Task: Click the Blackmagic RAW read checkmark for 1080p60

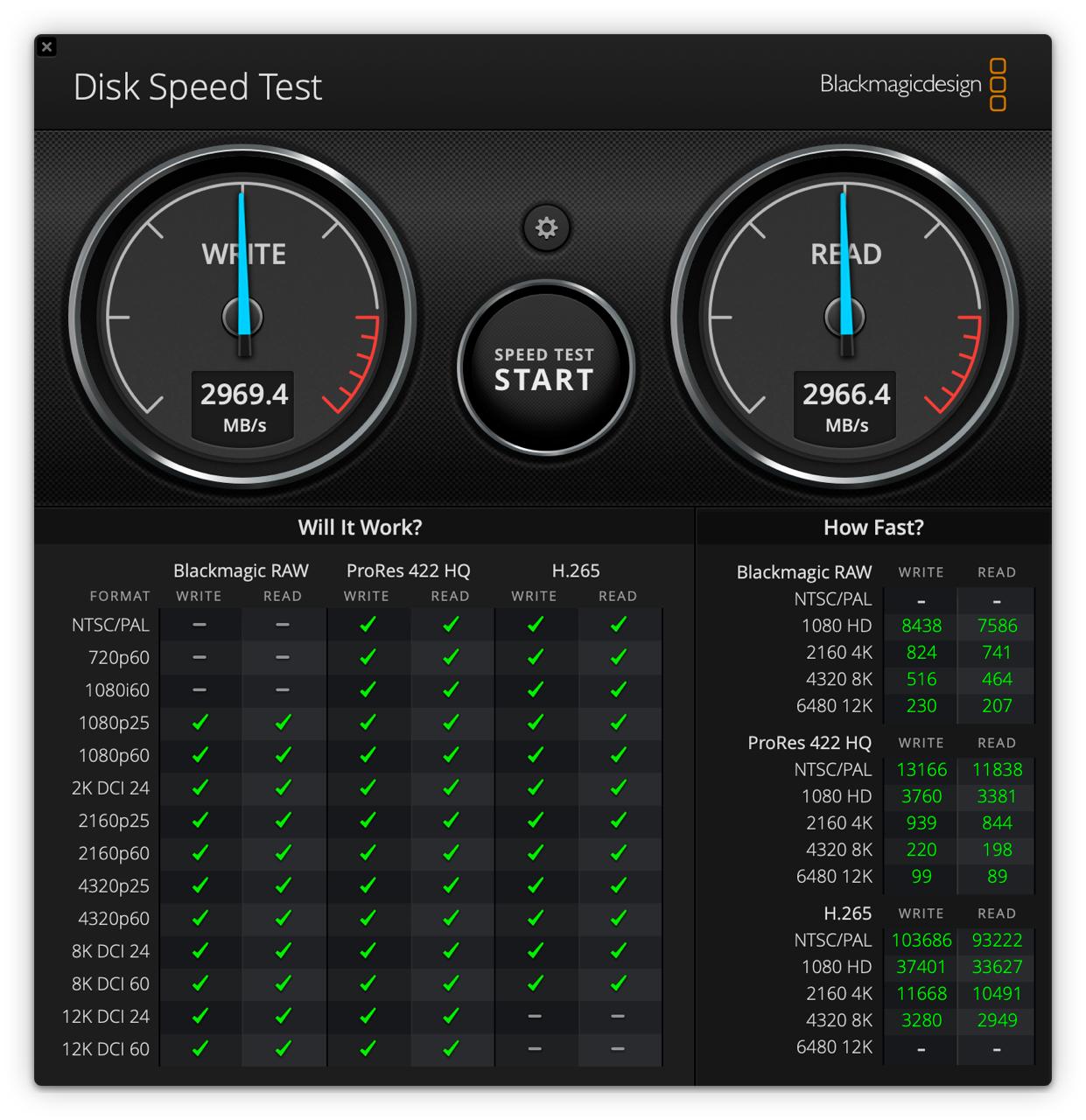Action: 283,754
